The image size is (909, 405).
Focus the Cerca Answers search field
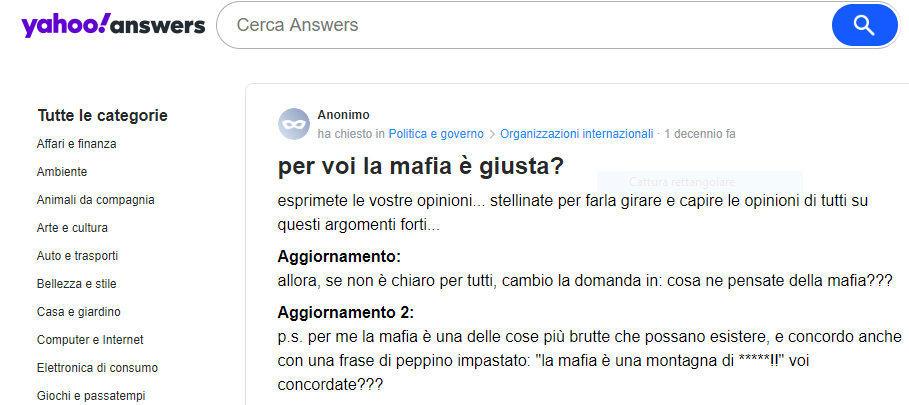(530, 25)
